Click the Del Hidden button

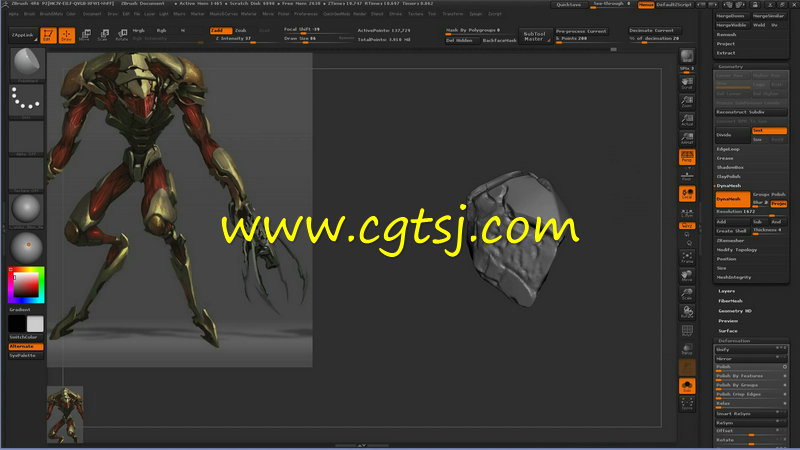[462, 40]
